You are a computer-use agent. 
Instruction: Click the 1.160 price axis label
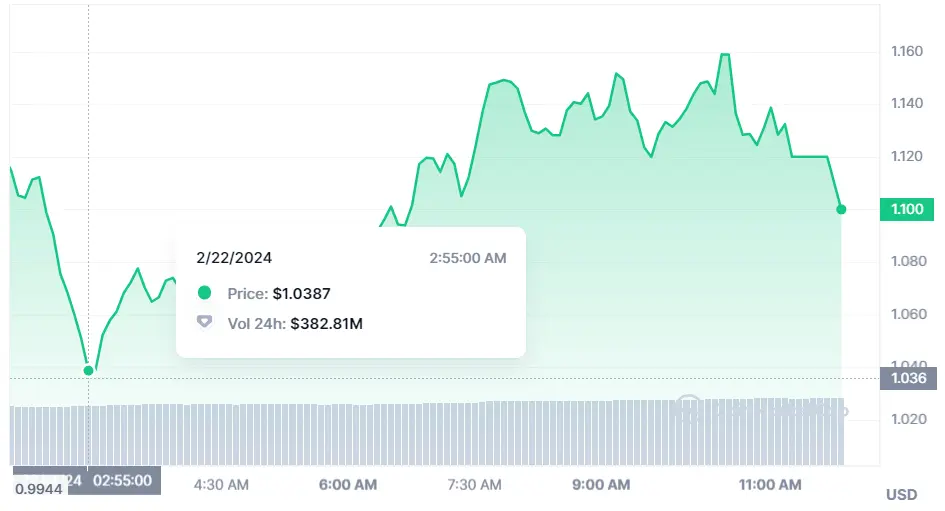click(907, 51)
